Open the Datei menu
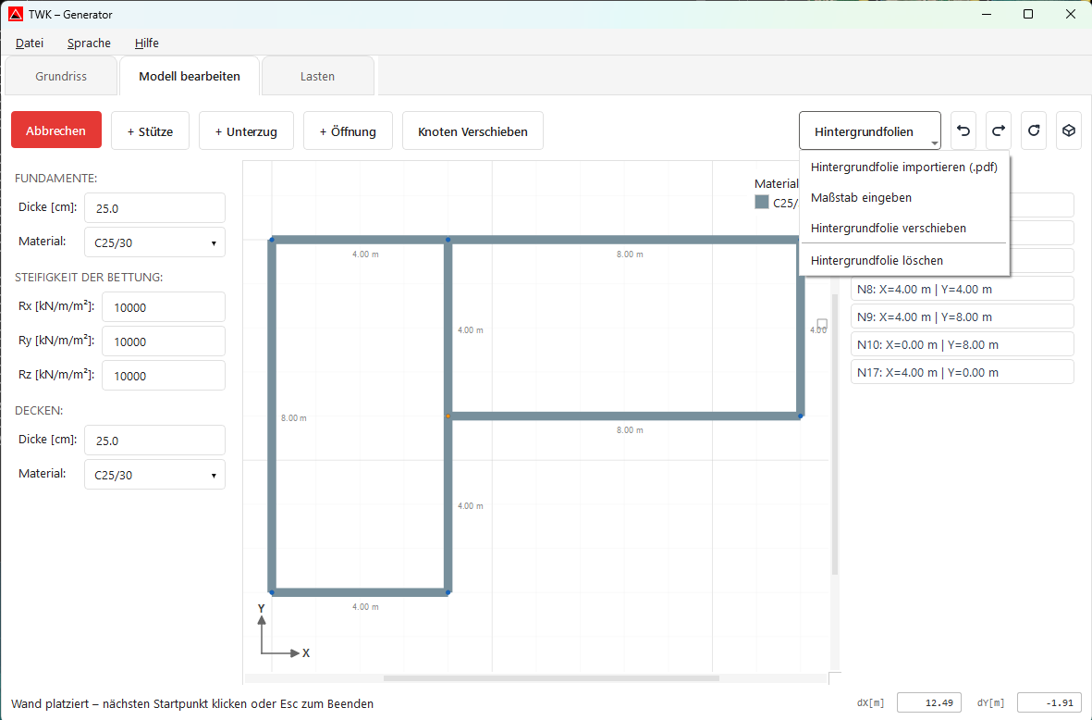The width and height of the screenshot is (1092, 720). point(29,43)
